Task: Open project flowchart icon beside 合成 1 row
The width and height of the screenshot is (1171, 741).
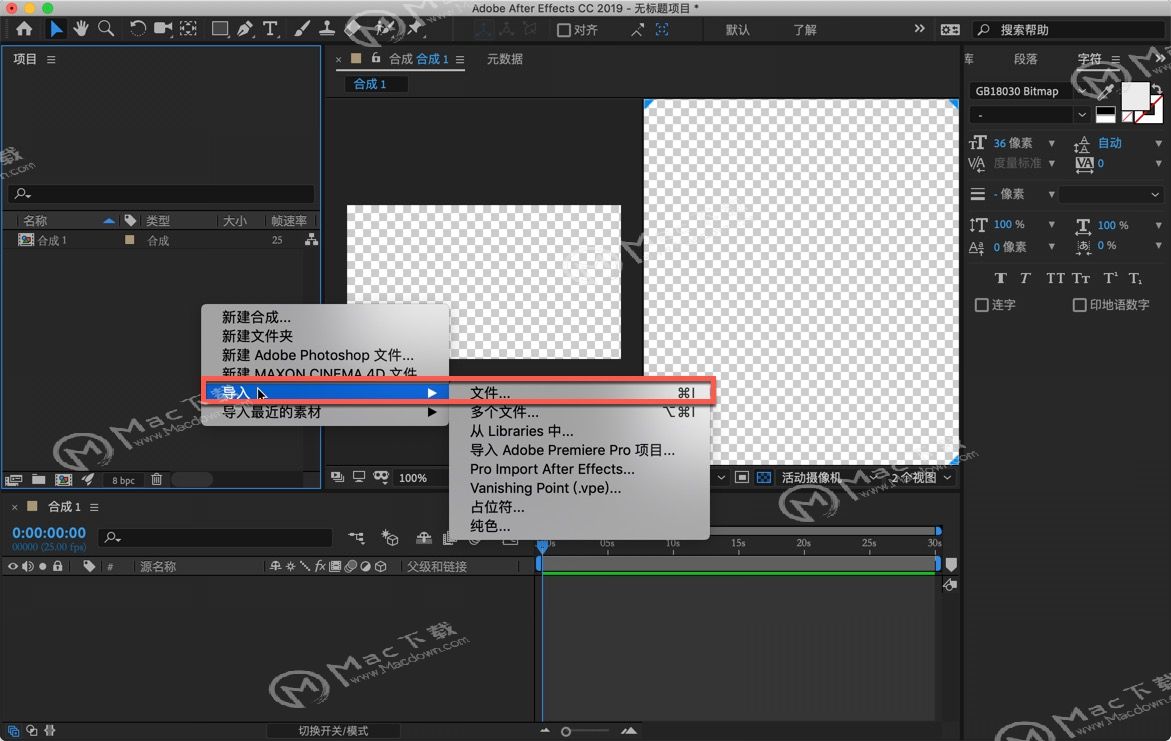Action: 311,240
